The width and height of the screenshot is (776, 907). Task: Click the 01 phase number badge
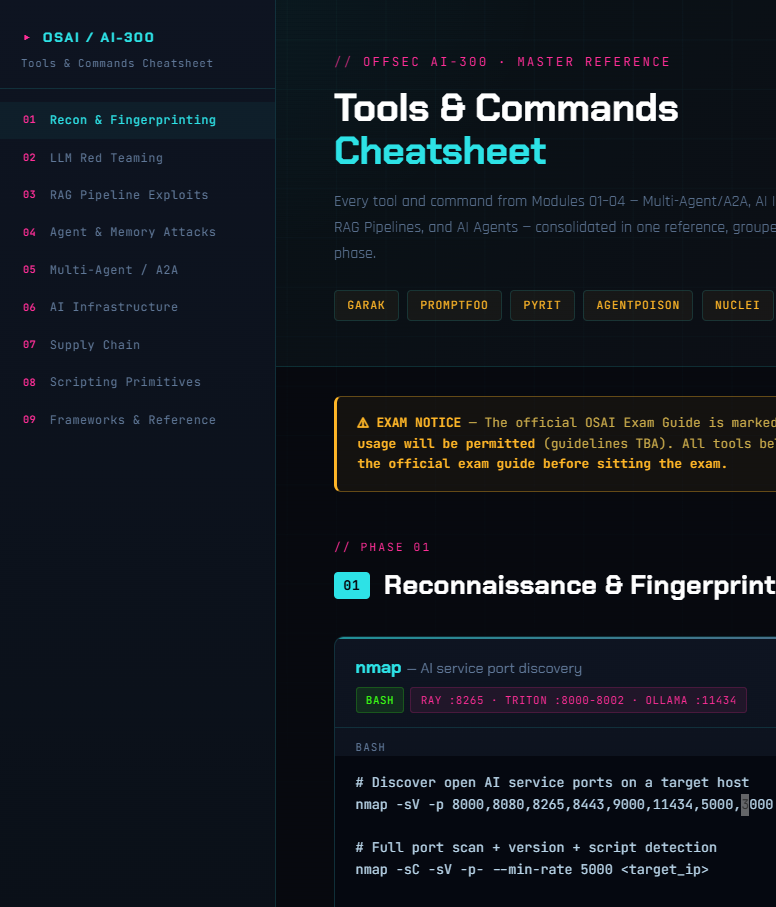click(352, 585)
